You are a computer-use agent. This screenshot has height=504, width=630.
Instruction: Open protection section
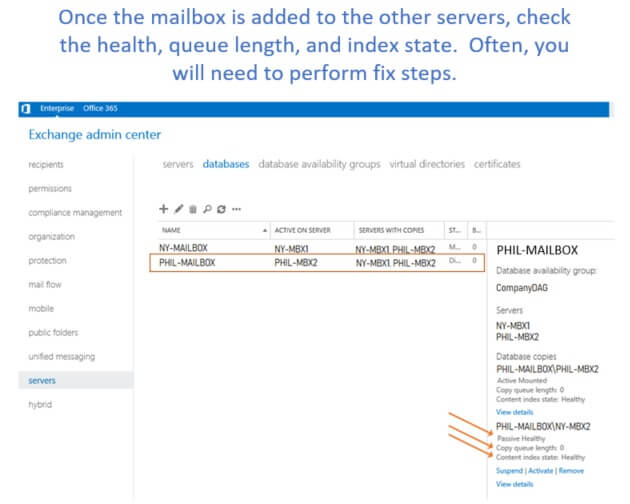point(47,260)
